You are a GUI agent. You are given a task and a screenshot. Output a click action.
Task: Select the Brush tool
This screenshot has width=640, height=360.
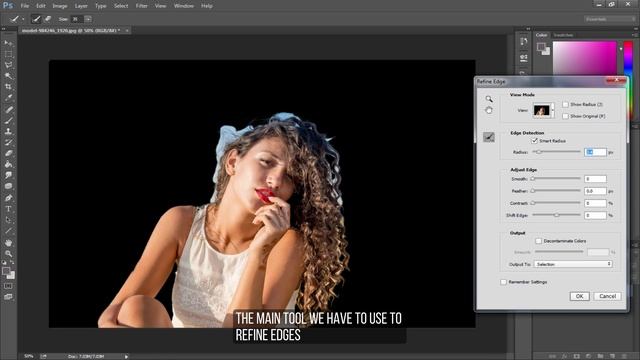click(x=8, y=120)
